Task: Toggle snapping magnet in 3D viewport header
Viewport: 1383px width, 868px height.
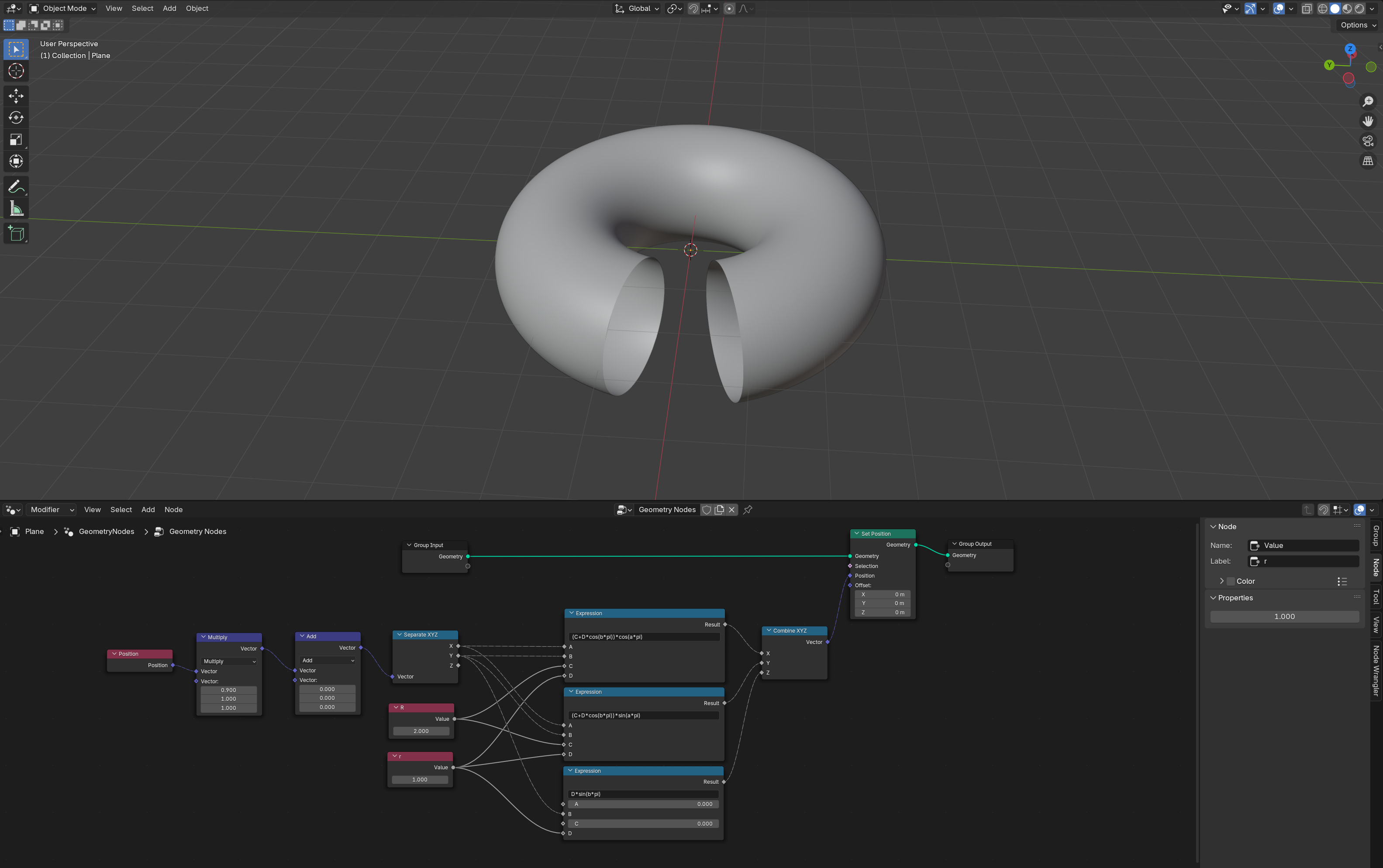Action: click(693, 9)
